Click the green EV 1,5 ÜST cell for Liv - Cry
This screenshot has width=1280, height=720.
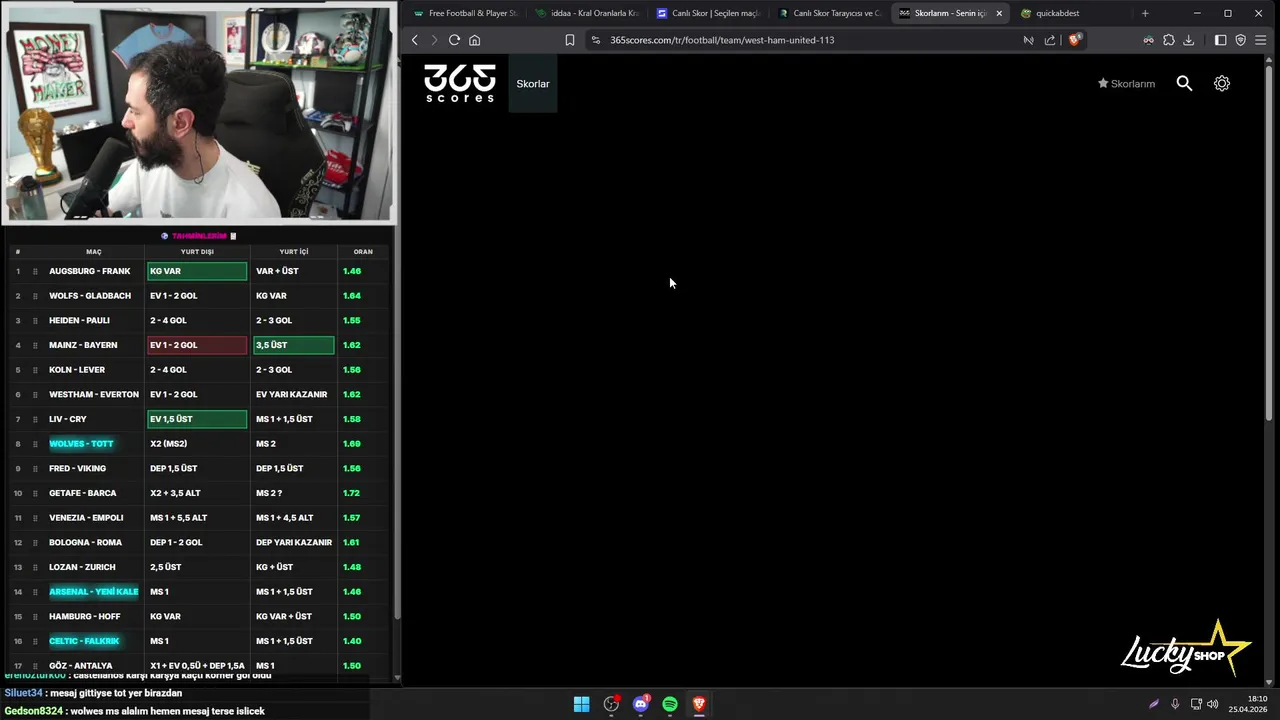point(197,419)
